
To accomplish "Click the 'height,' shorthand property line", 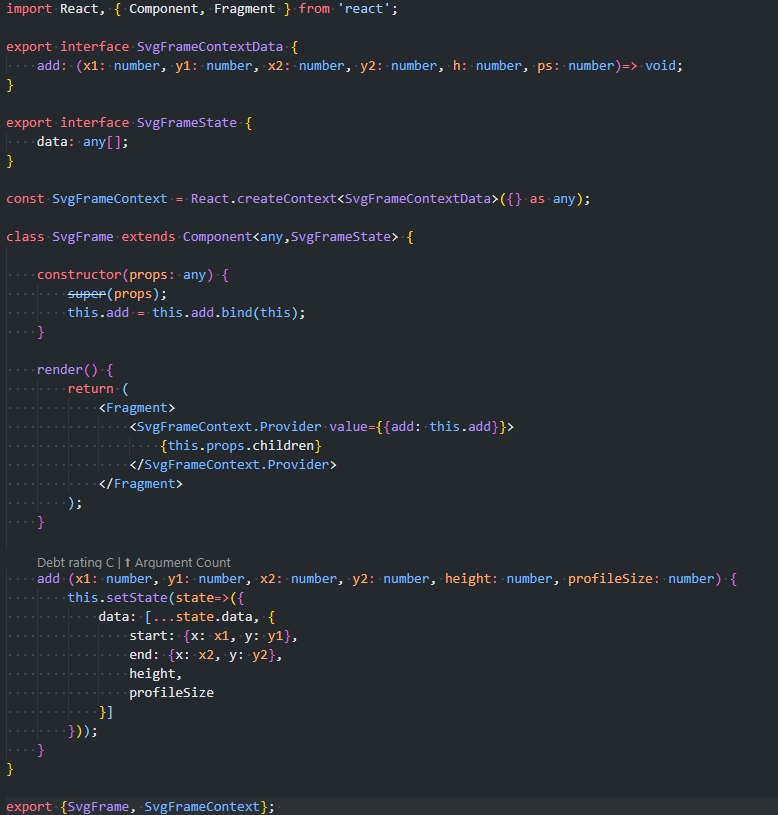I will point(155,674).
